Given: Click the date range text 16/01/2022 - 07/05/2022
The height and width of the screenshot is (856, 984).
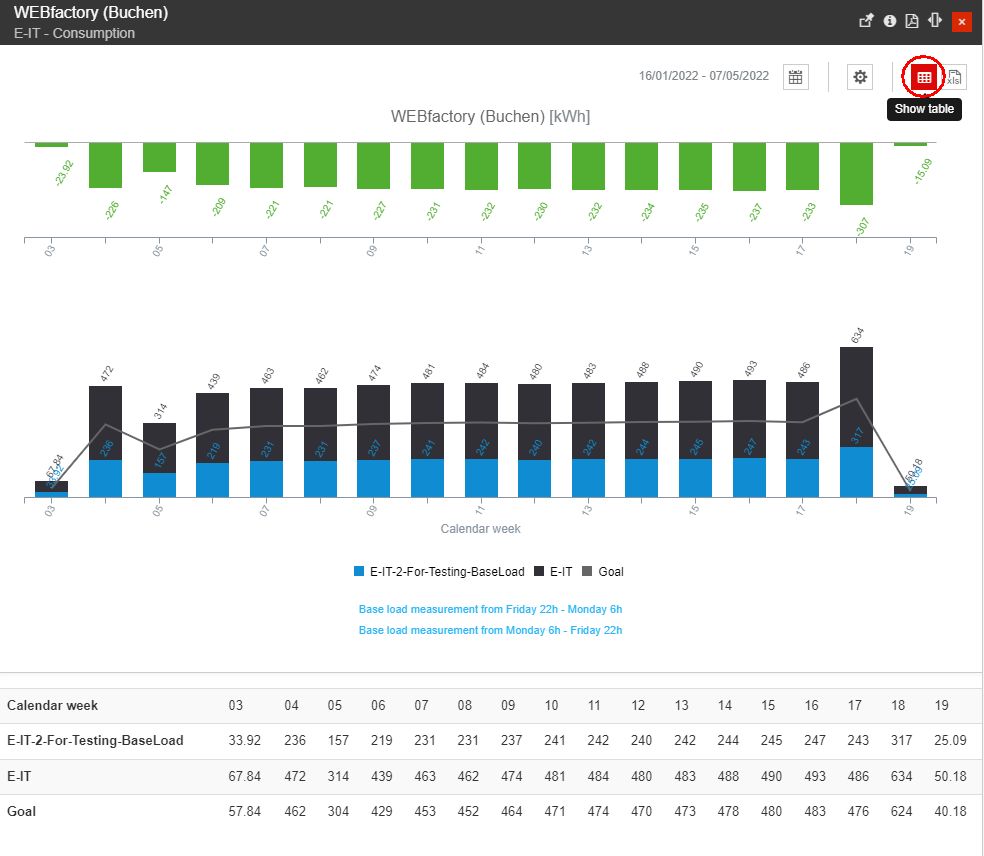Looking at the screenshot, I should pyautogui.click(x=704, y=77).
